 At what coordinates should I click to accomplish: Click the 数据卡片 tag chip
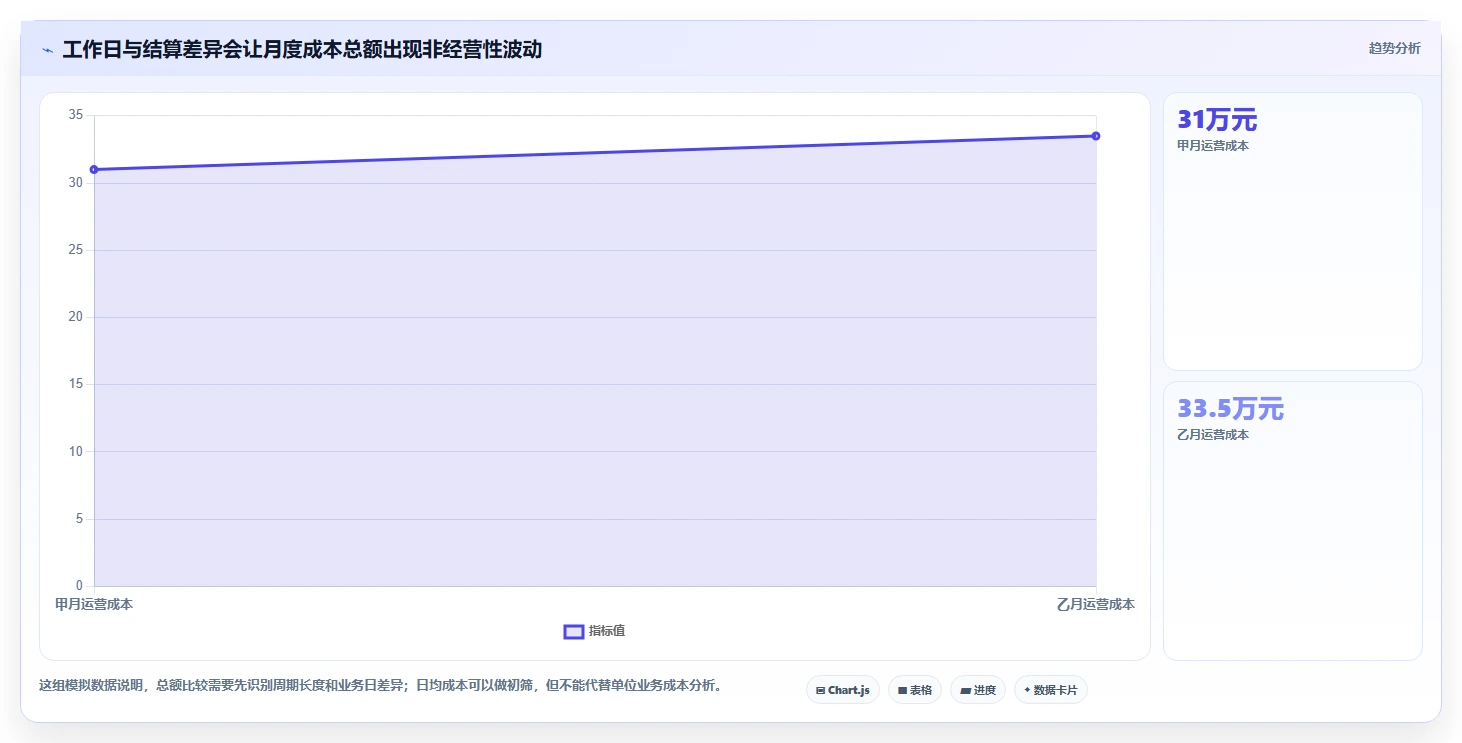1051,690
